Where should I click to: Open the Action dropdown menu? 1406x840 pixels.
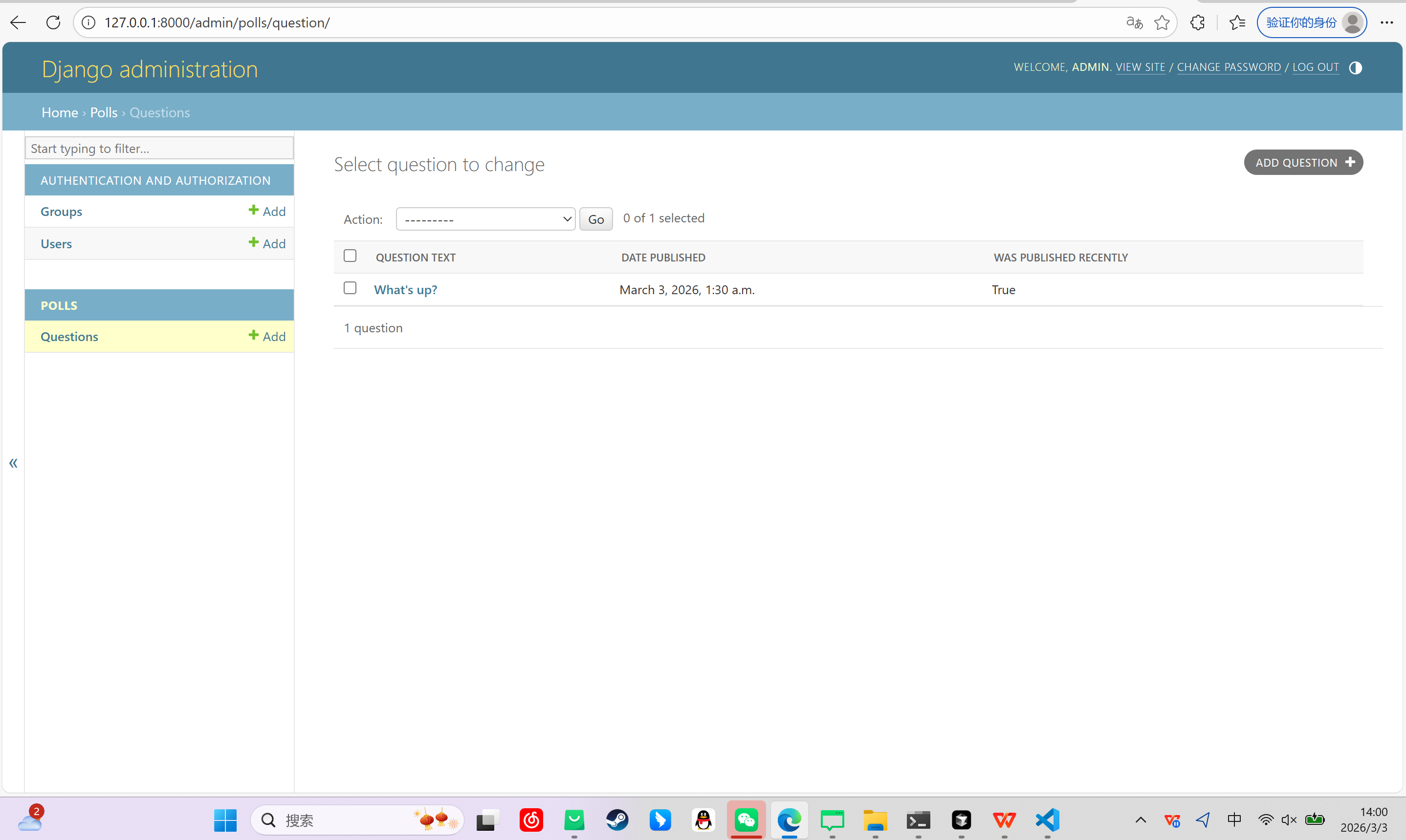coord(485,219)
